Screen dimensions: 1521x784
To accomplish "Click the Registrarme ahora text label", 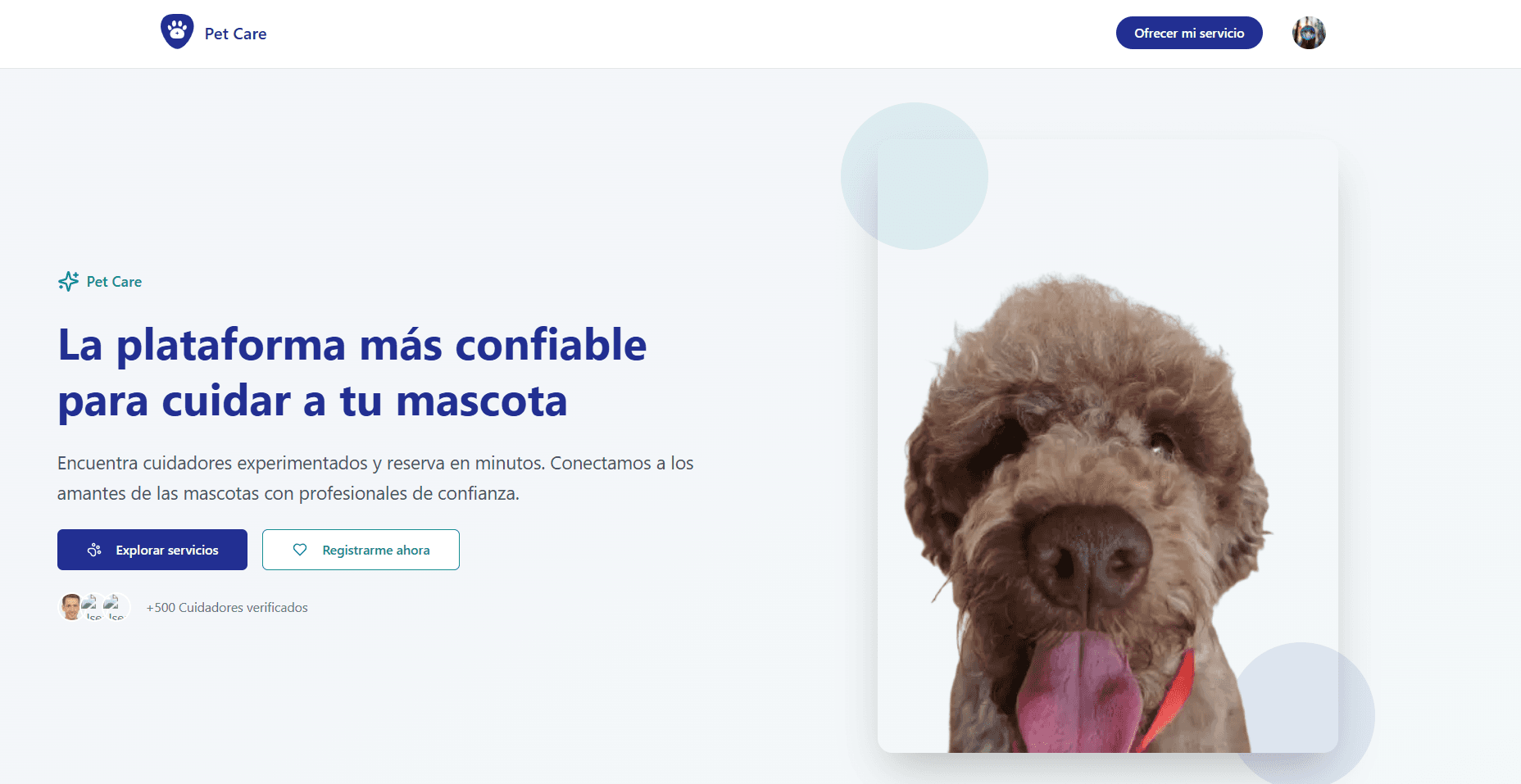I will pos(376,550).
